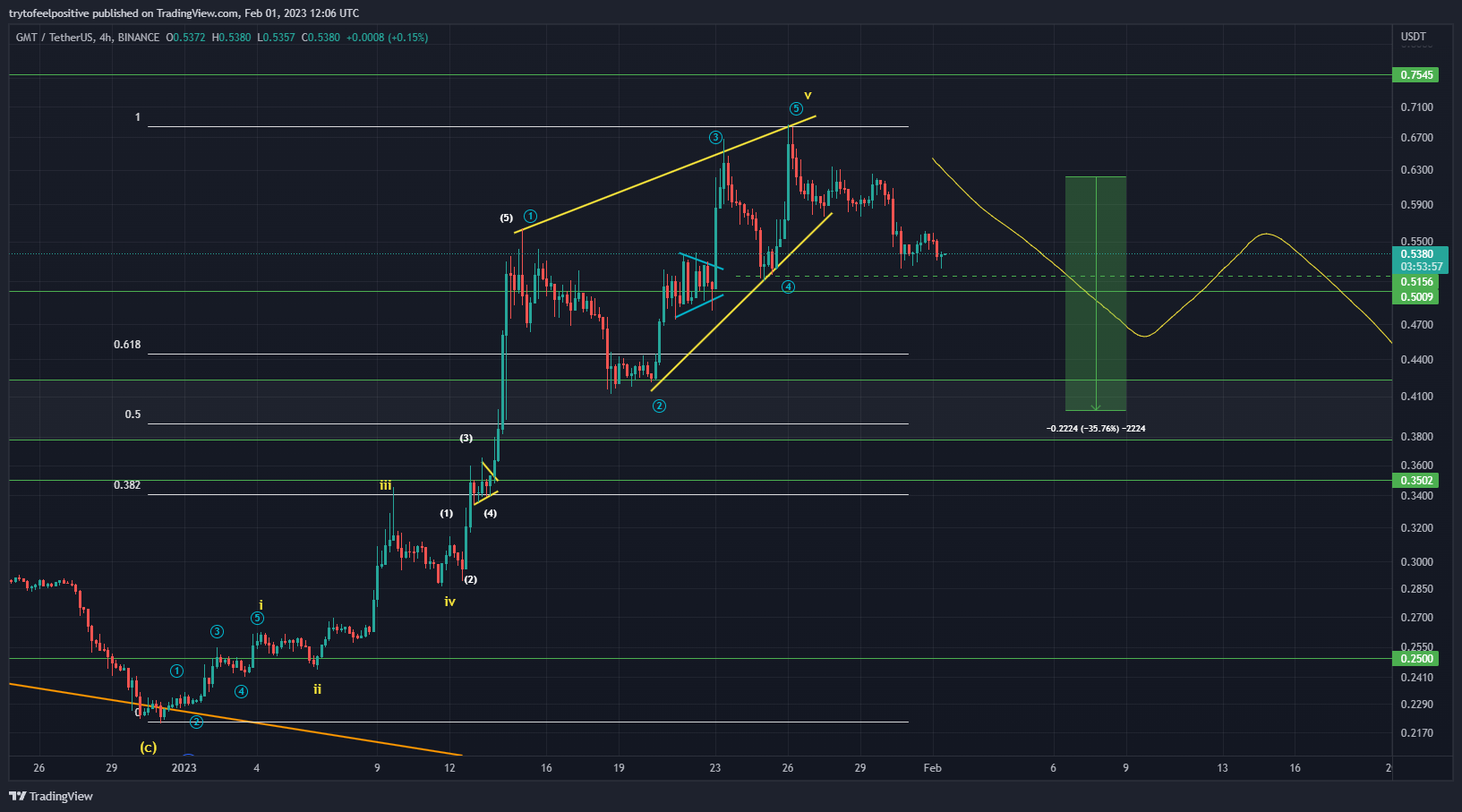
Task: Select the yellow iii wave label
Action: pyautogui.click(x=385, y=485)
